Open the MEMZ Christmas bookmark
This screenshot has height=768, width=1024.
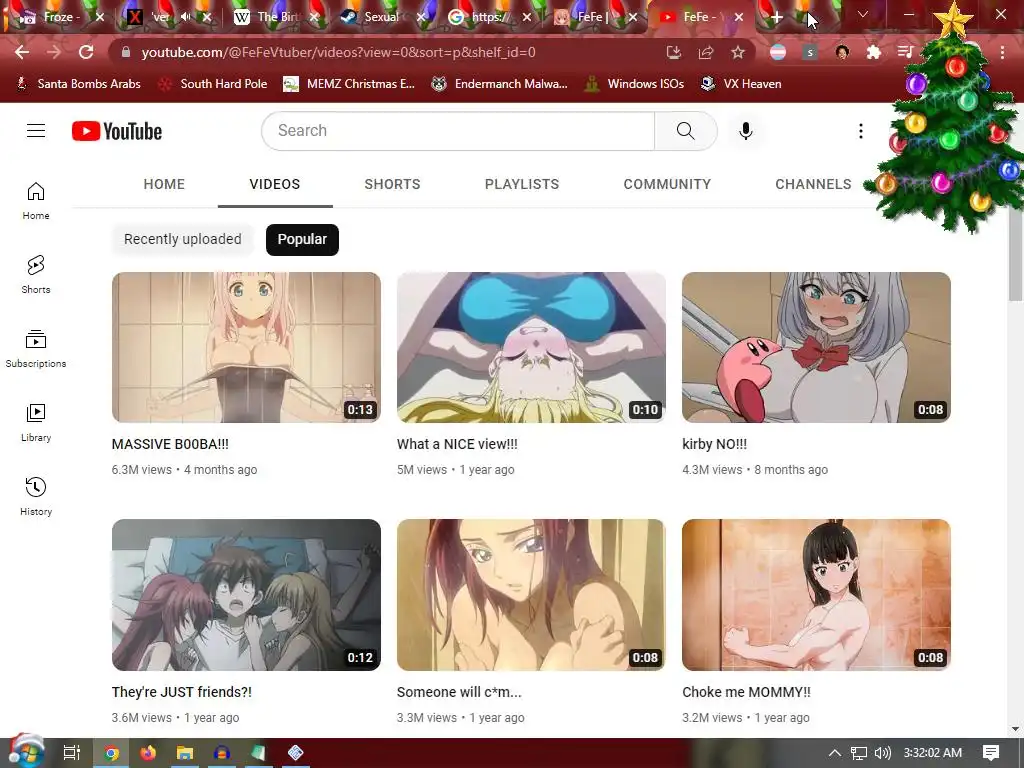pyautogui.click(x=349, y=84)
